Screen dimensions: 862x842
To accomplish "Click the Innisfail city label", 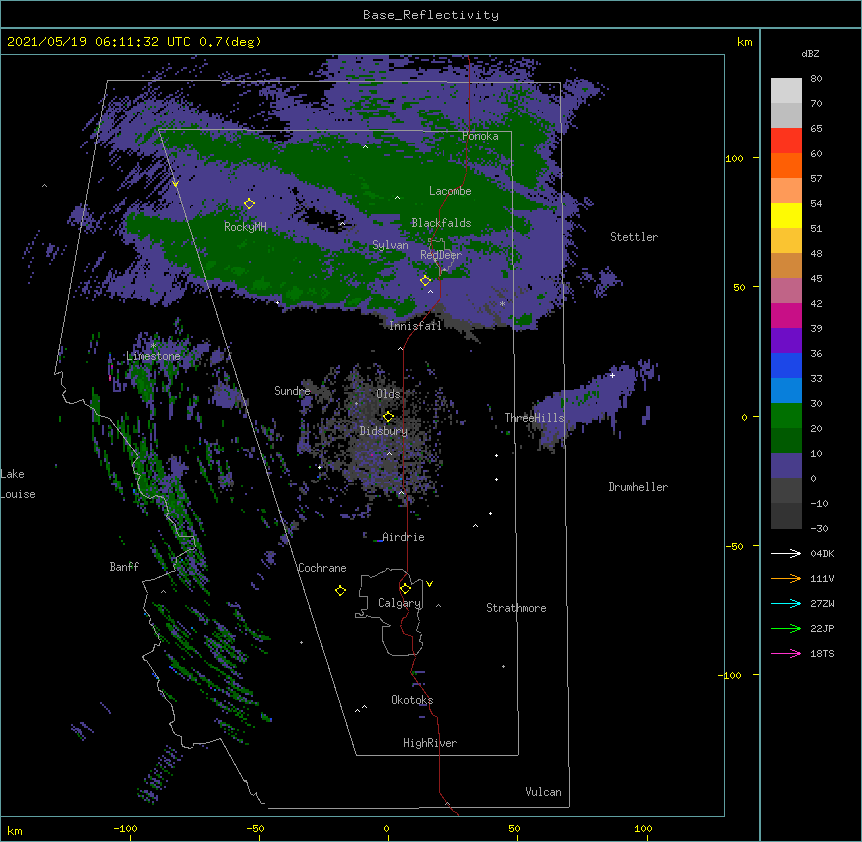I will pos(416,326).
